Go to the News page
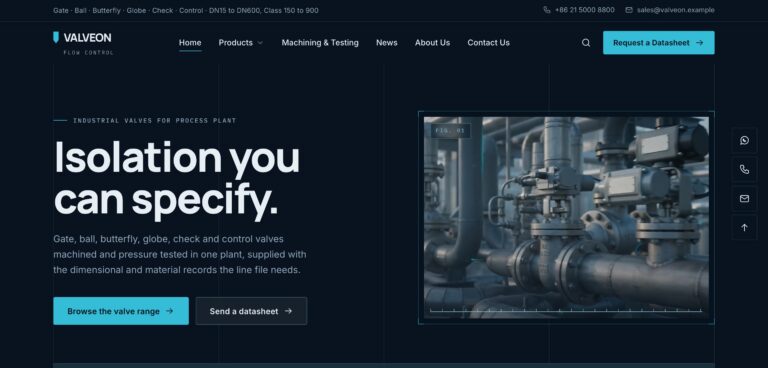 (386, 43)
